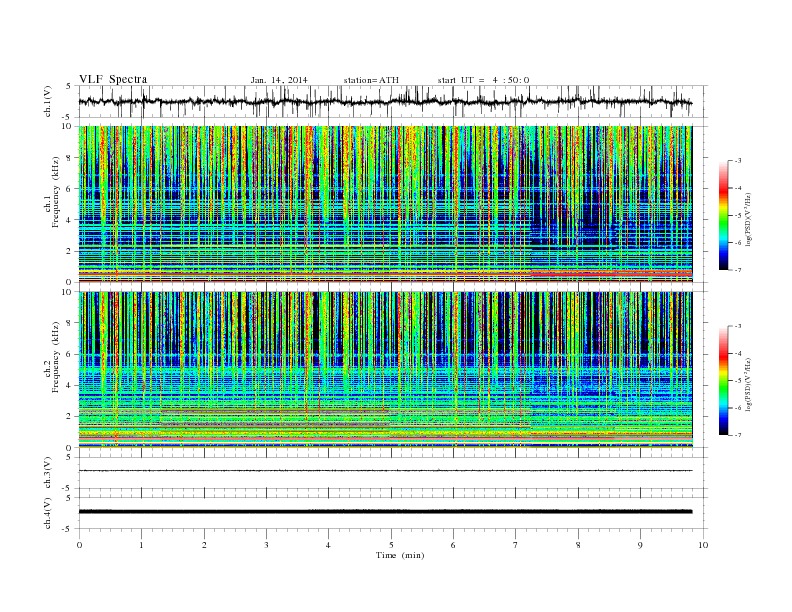Click the 'start UT = 4:50:0' label
This screenshot has height=612, width=792.
tap(483, 80)
